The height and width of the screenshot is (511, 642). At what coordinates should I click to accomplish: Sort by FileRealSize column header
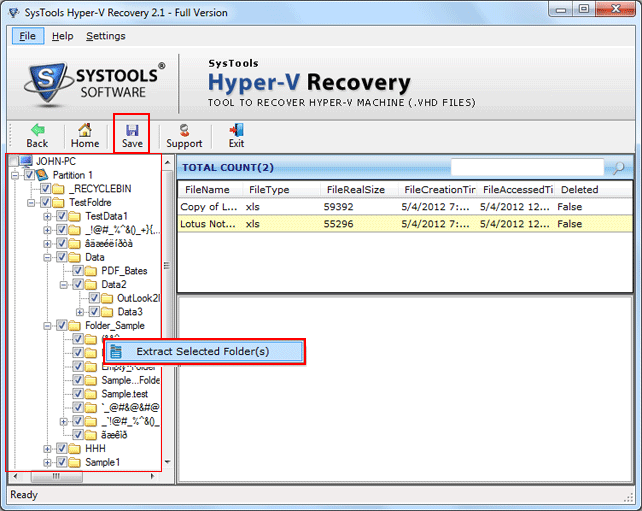point(359,190)
